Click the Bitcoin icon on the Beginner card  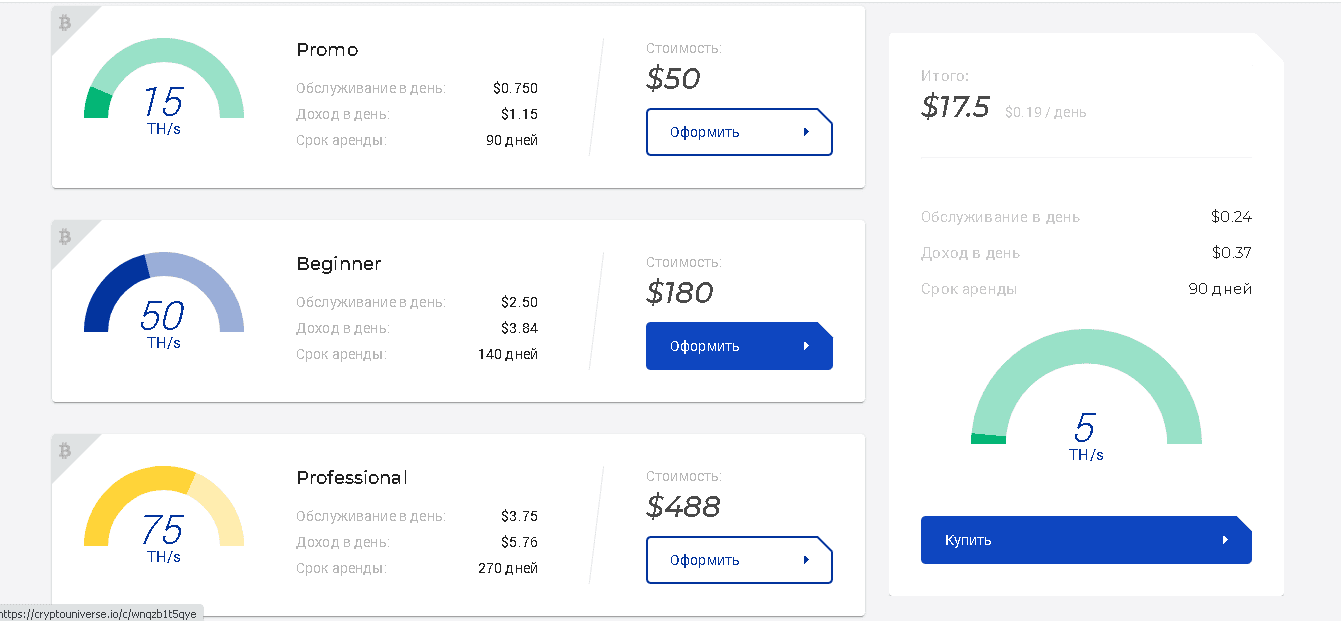click(65, 237)
